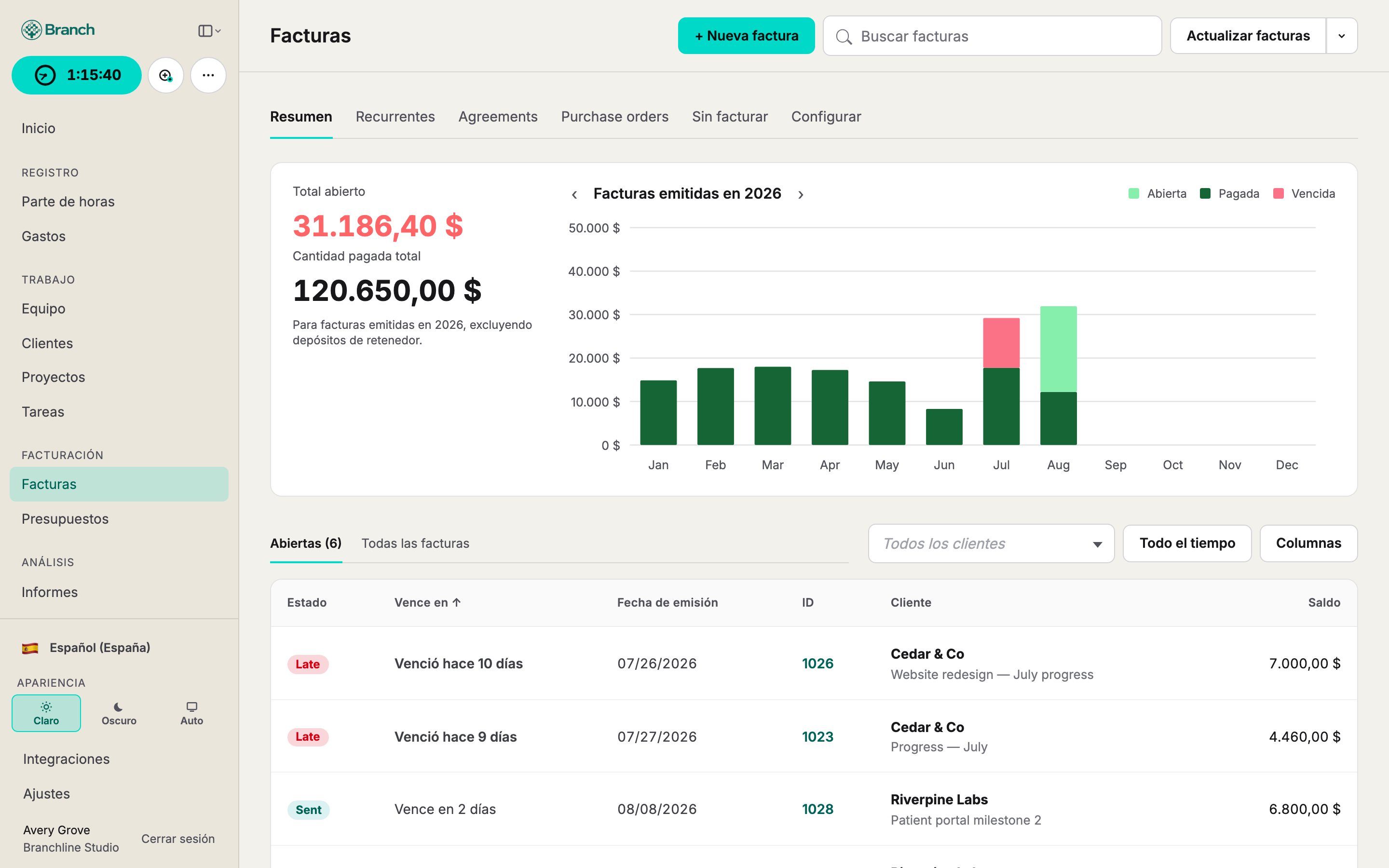Image resolution: width=1389 pixels, height=868 pixels.
Task: Switch to the Sin facturar tab
Action: tap(730, 117)
